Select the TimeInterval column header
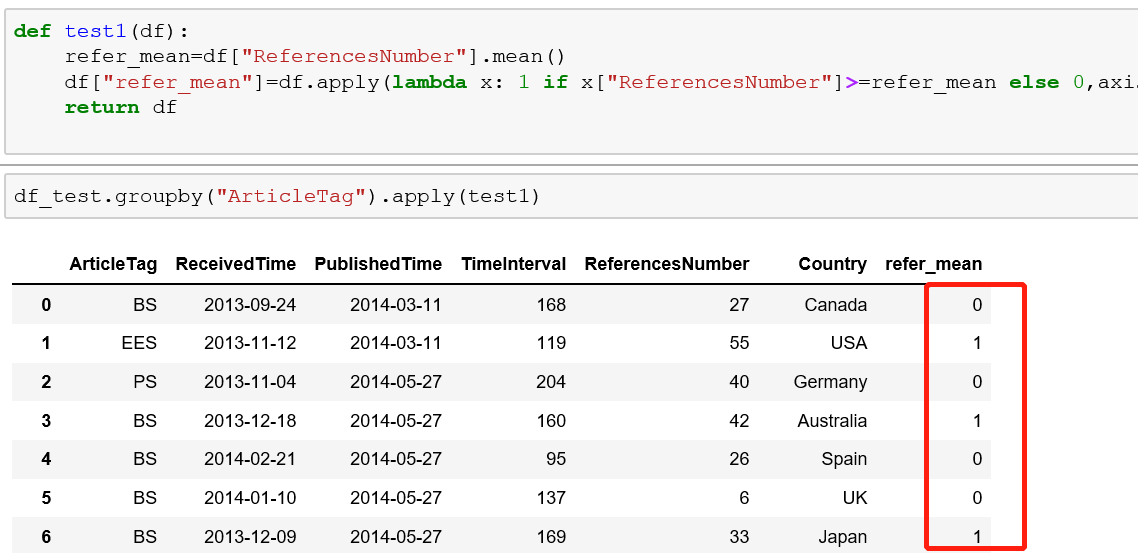Viewport: 1138px width, 553px height. 513,264
